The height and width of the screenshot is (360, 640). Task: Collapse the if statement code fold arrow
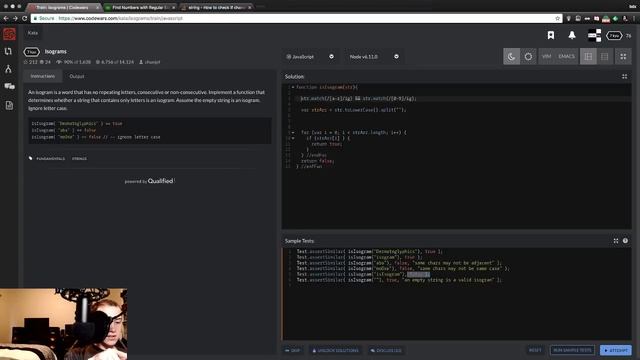293,138
